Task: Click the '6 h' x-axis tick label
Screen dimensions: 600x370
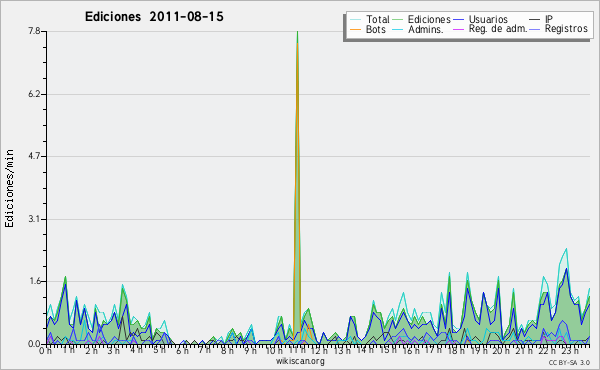Action: pos(182,351)
